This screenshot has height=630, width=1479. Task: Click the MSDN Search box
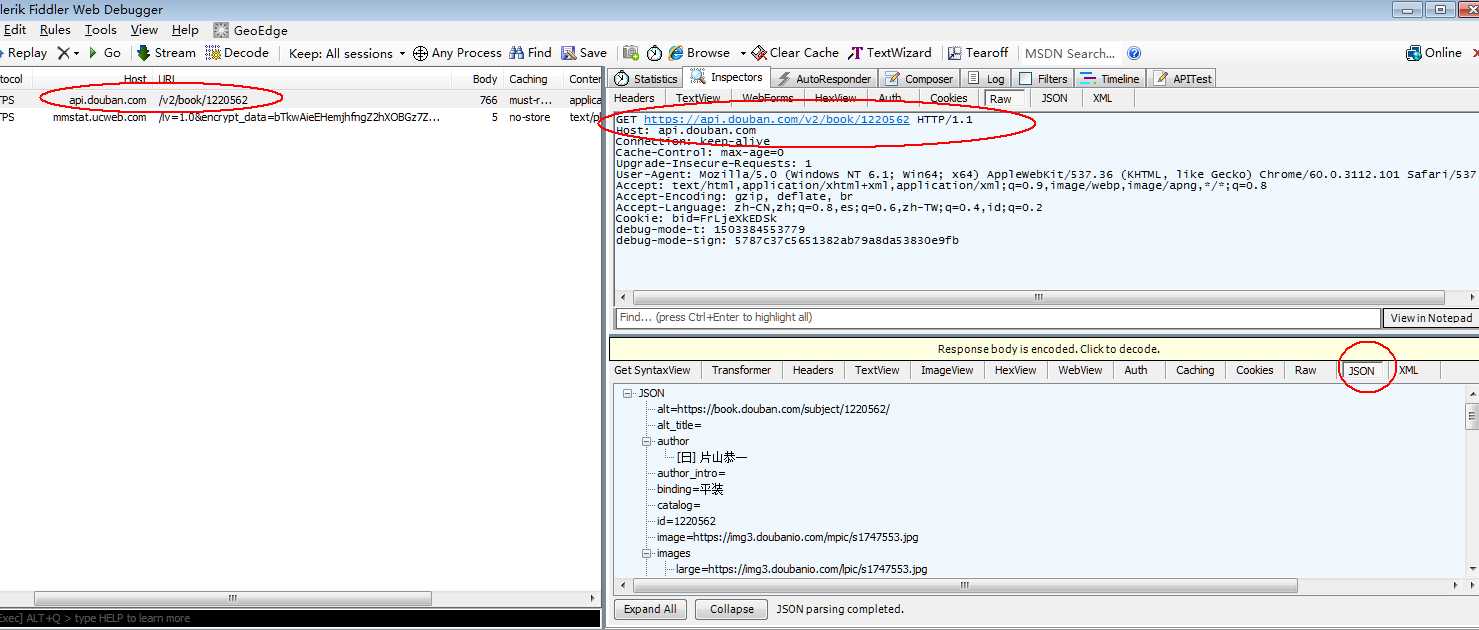point(1069,54)
